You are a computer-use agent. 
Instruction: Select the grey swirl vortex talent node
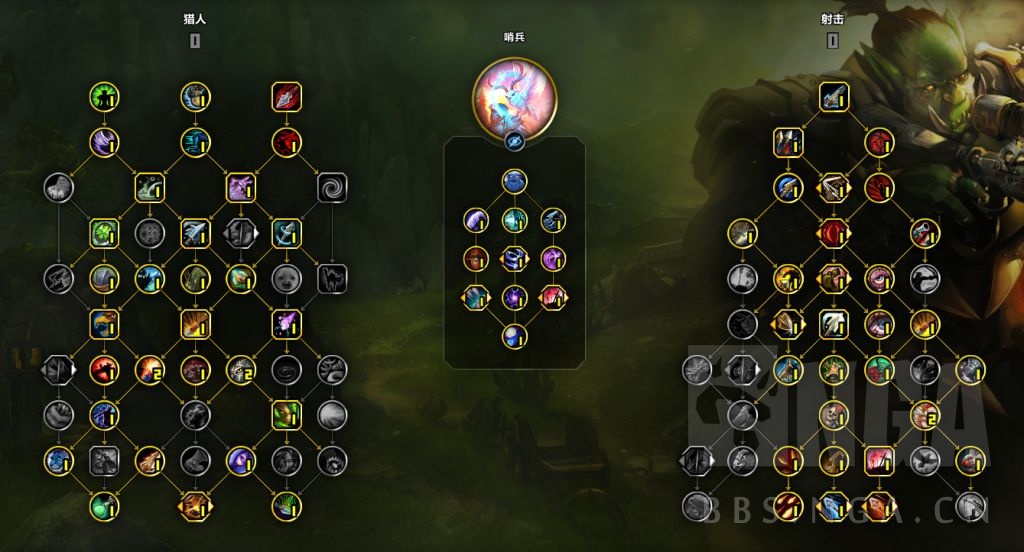[x=332, y=187]
